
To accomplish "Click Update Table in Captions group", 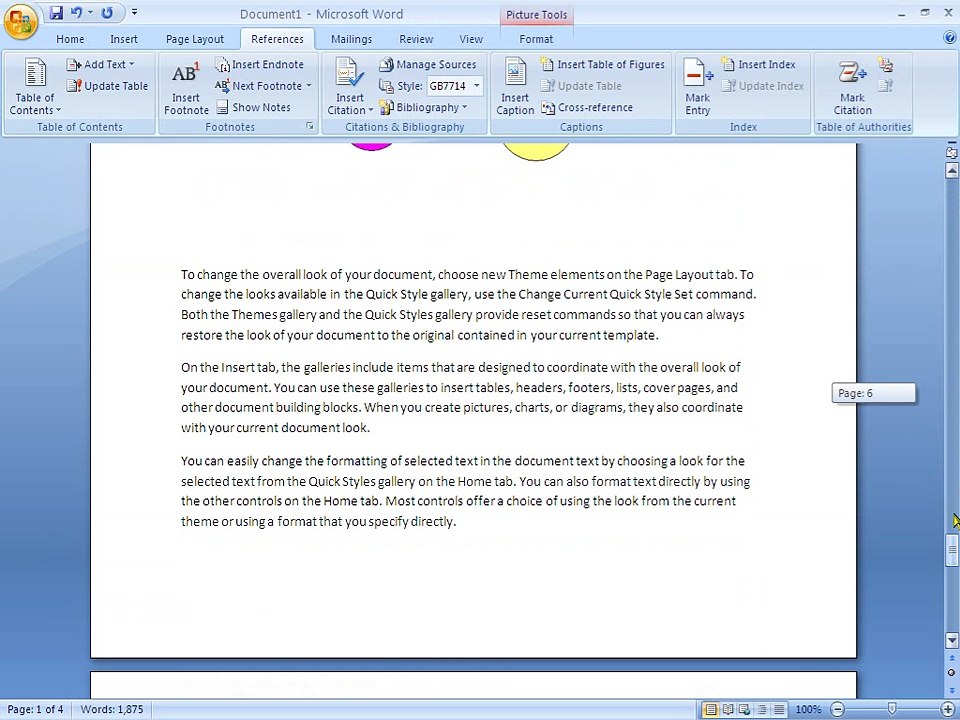I will (581, 86).
